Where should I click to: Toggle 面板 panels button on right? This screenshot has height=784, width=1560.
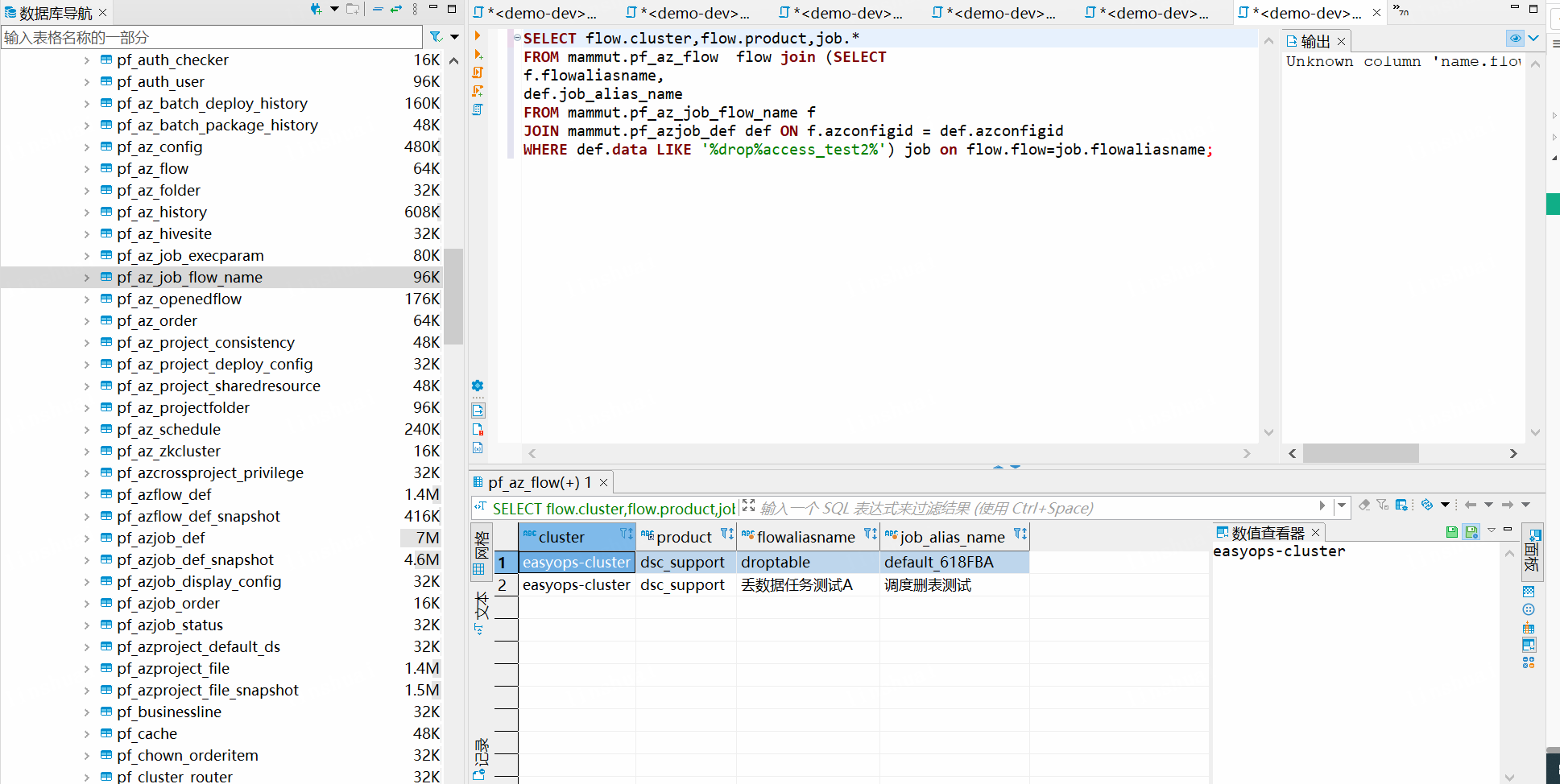click(x=1531, y=552)
